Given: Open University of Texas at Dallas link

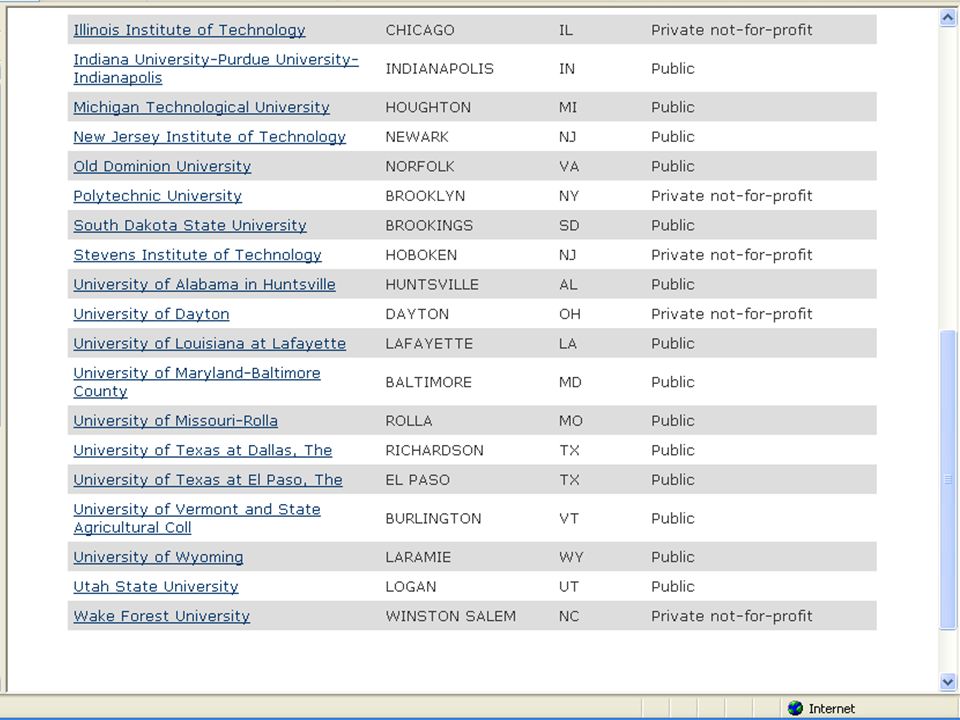Looking at the screenshot, I should click(203, 450).
